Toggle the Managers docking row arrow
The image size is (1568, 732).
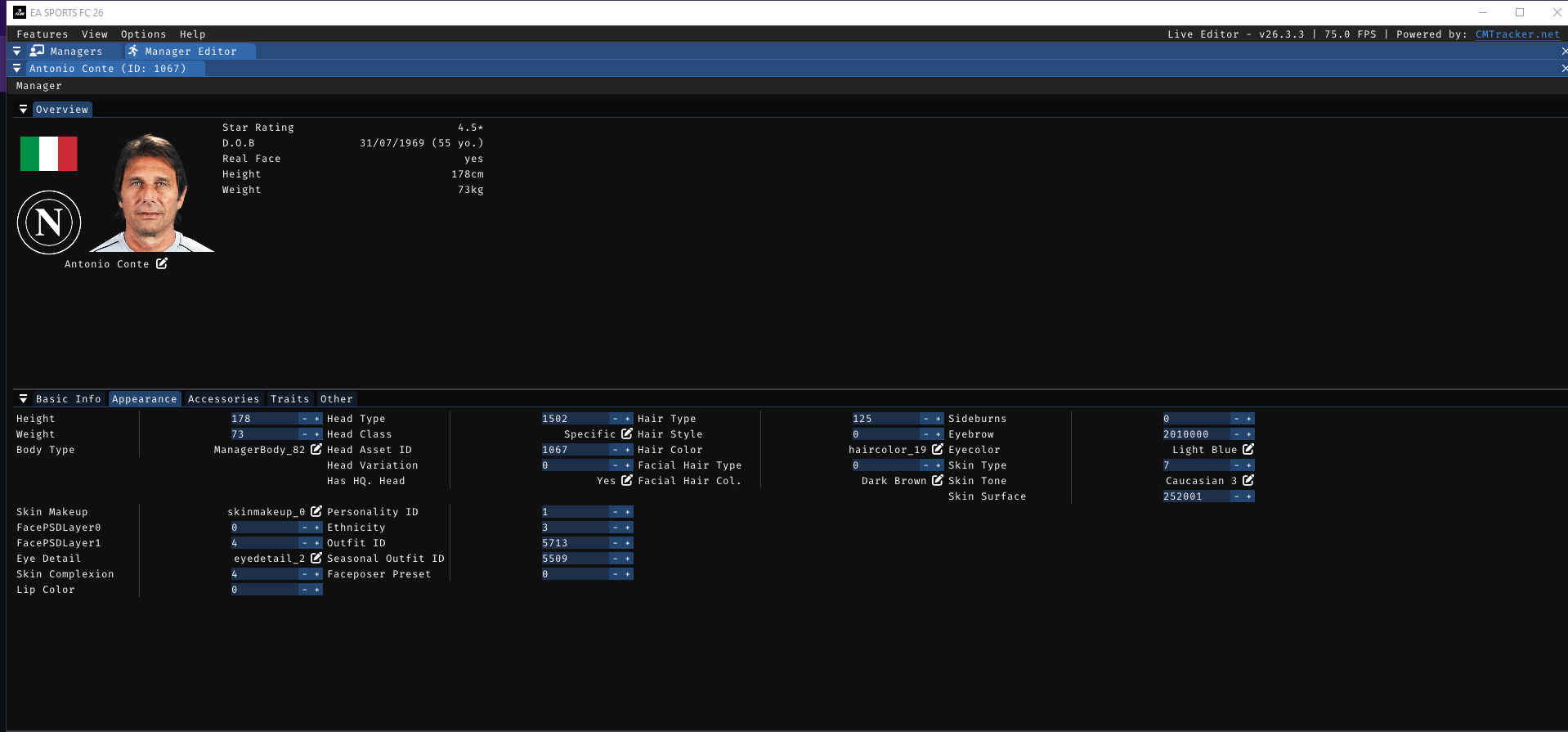(x=16, y=51)
